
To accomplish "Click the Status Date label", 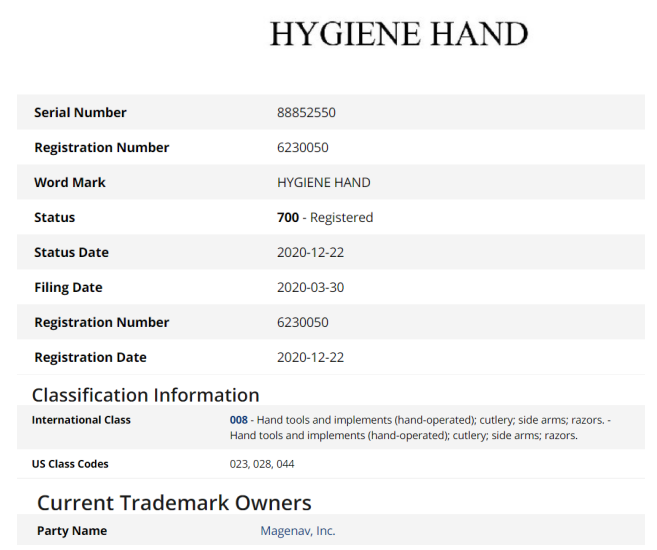I will [71, 252].
